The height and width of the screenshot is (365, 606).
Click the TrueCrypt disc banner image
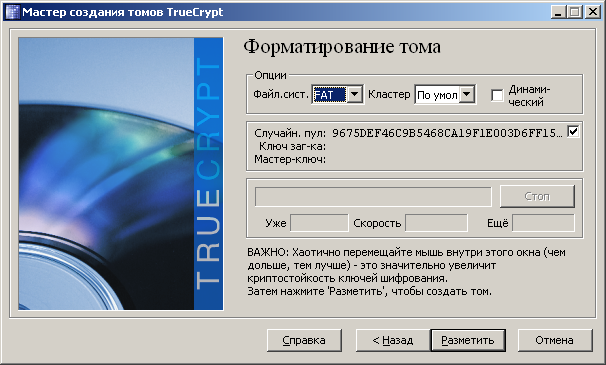click(x=121, y=174)
